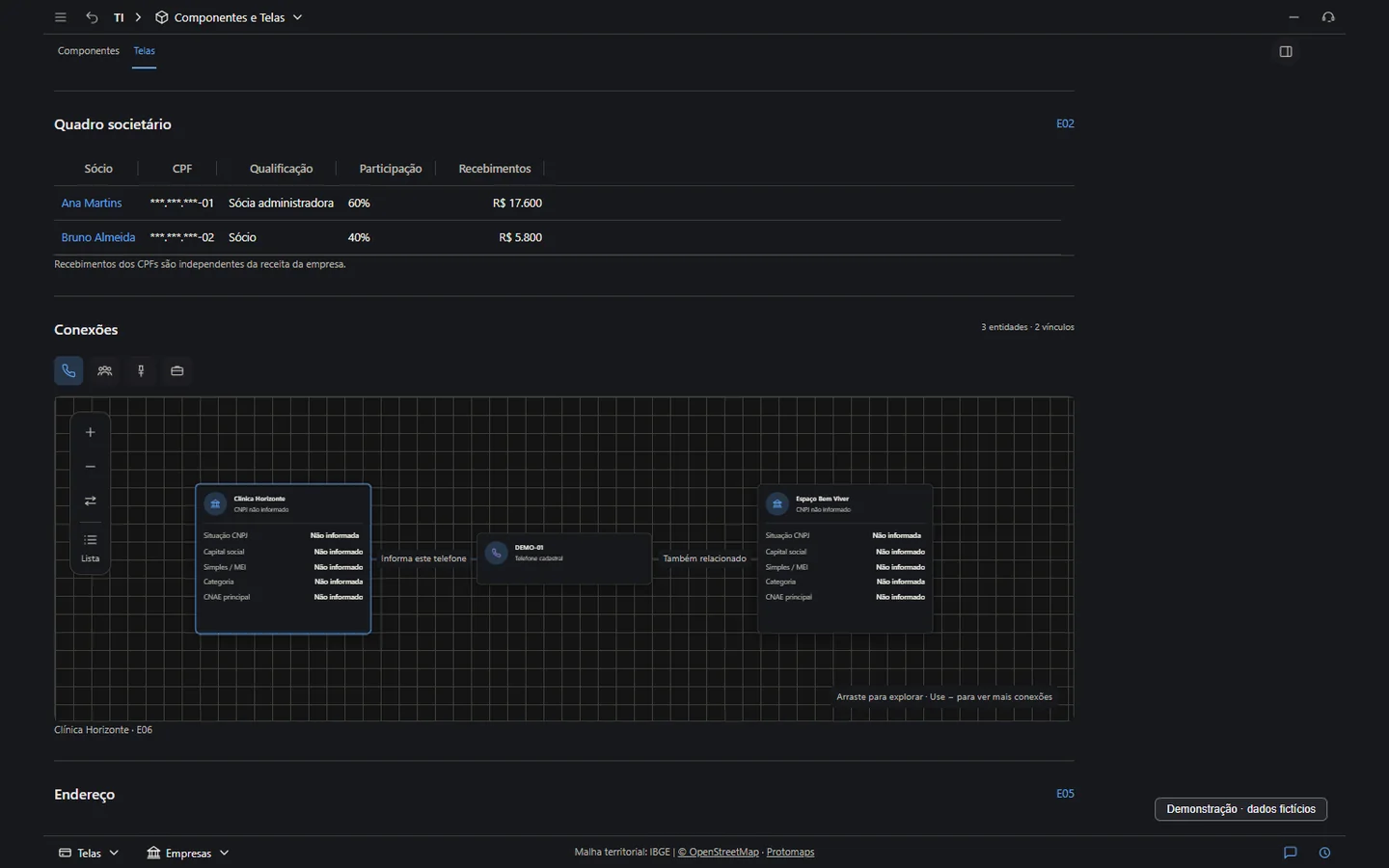Sort by the Participação column header
The image size is (1389, 868).
(x=391, y=169)
